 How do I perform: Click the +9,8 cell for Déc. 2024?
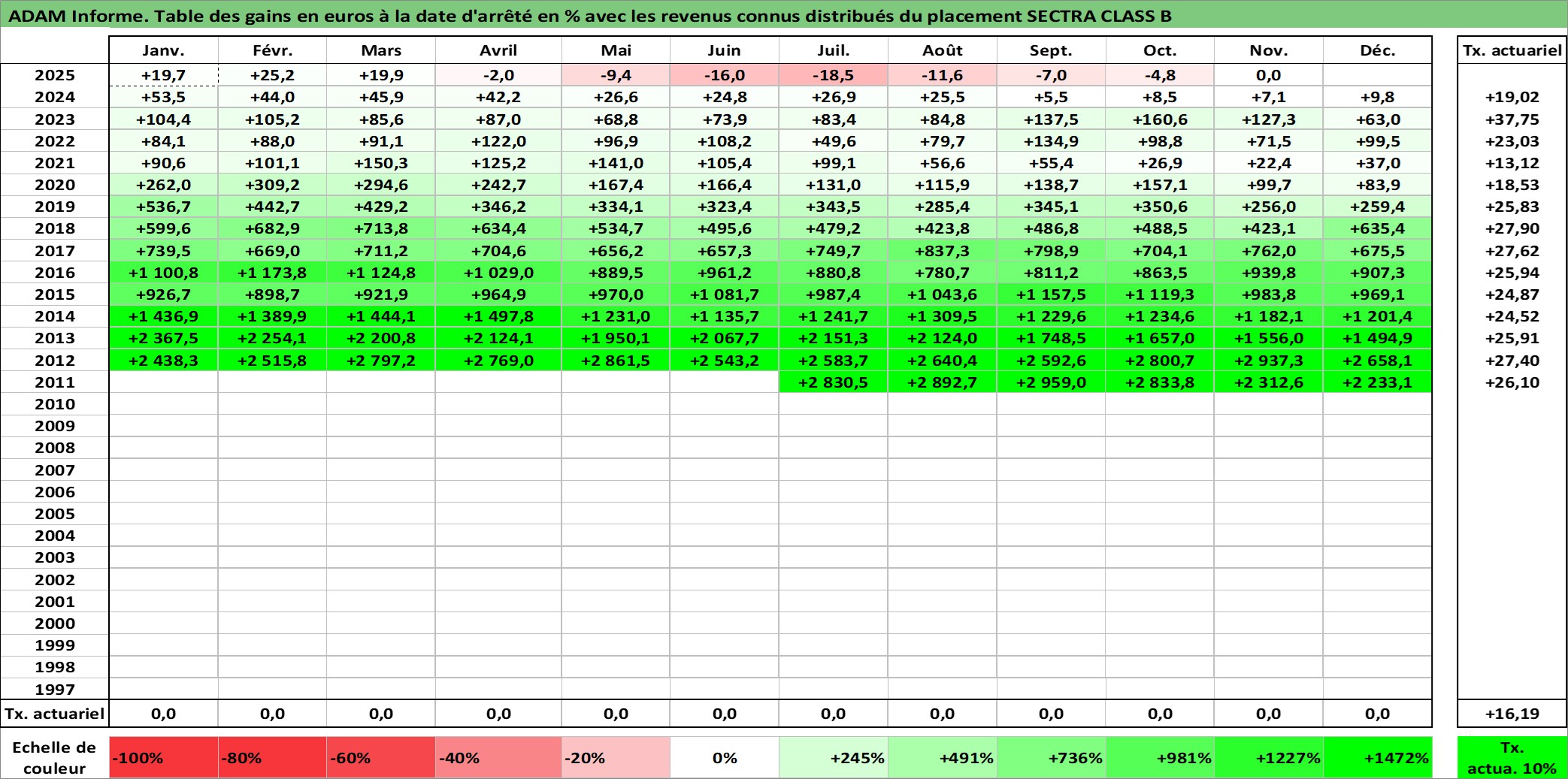coord(1377,97)
